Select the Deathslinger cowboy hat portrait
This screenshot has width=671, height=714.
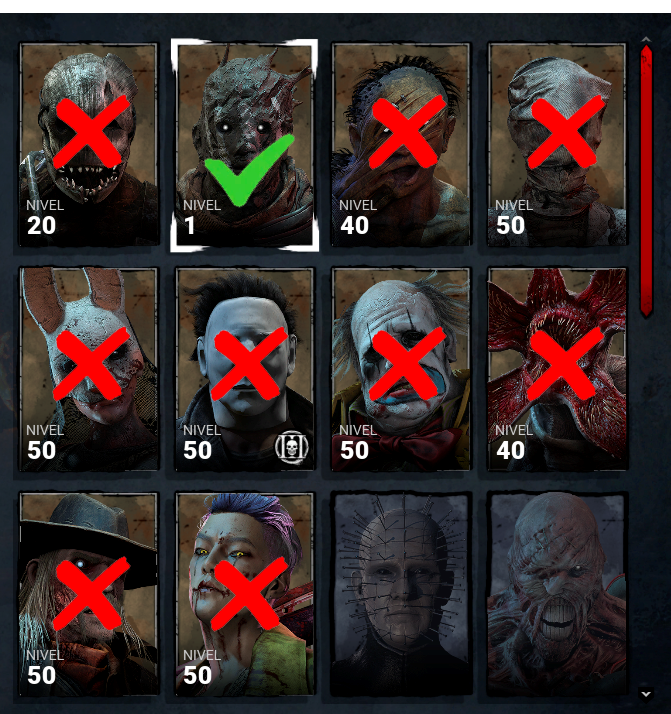point(89,593)
